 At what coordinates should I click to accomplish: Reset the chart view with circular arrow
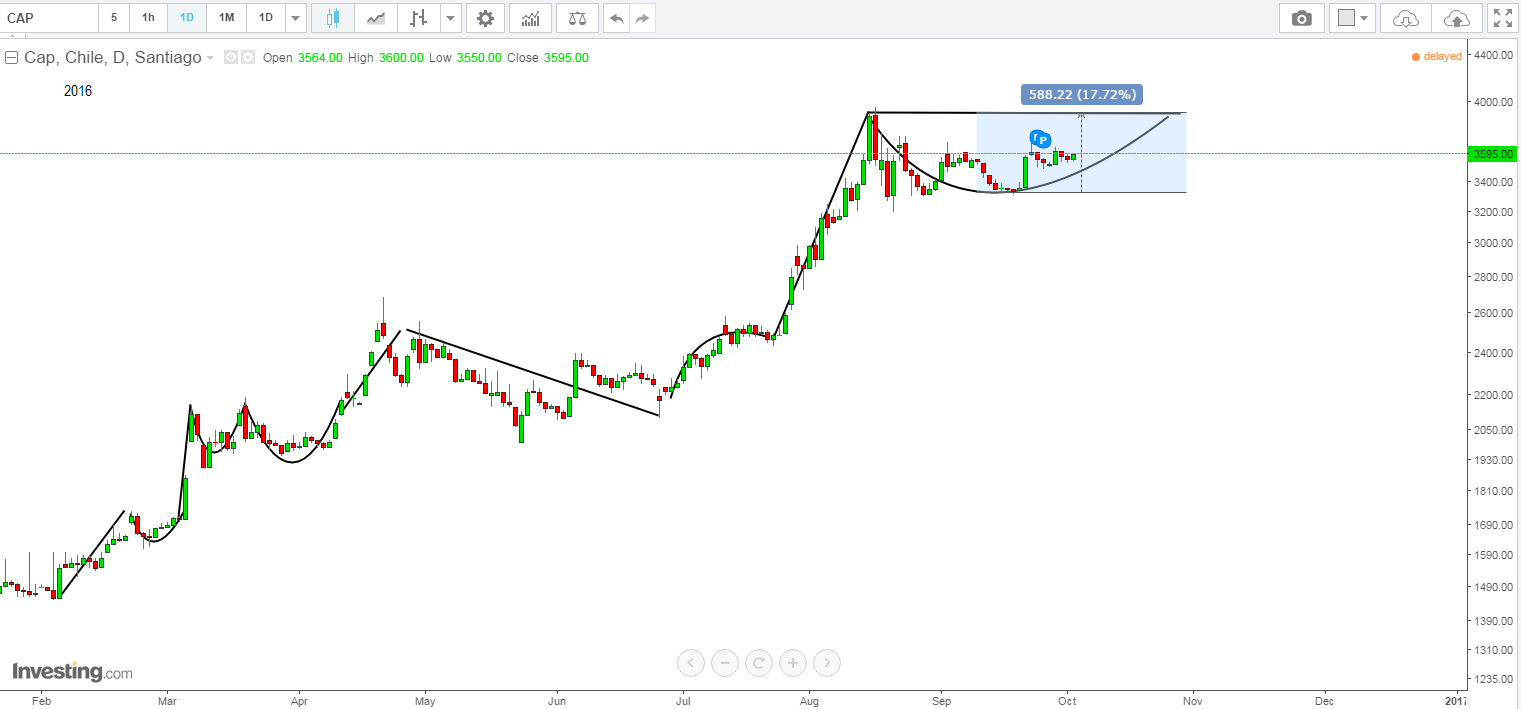(x=759, y=662)
